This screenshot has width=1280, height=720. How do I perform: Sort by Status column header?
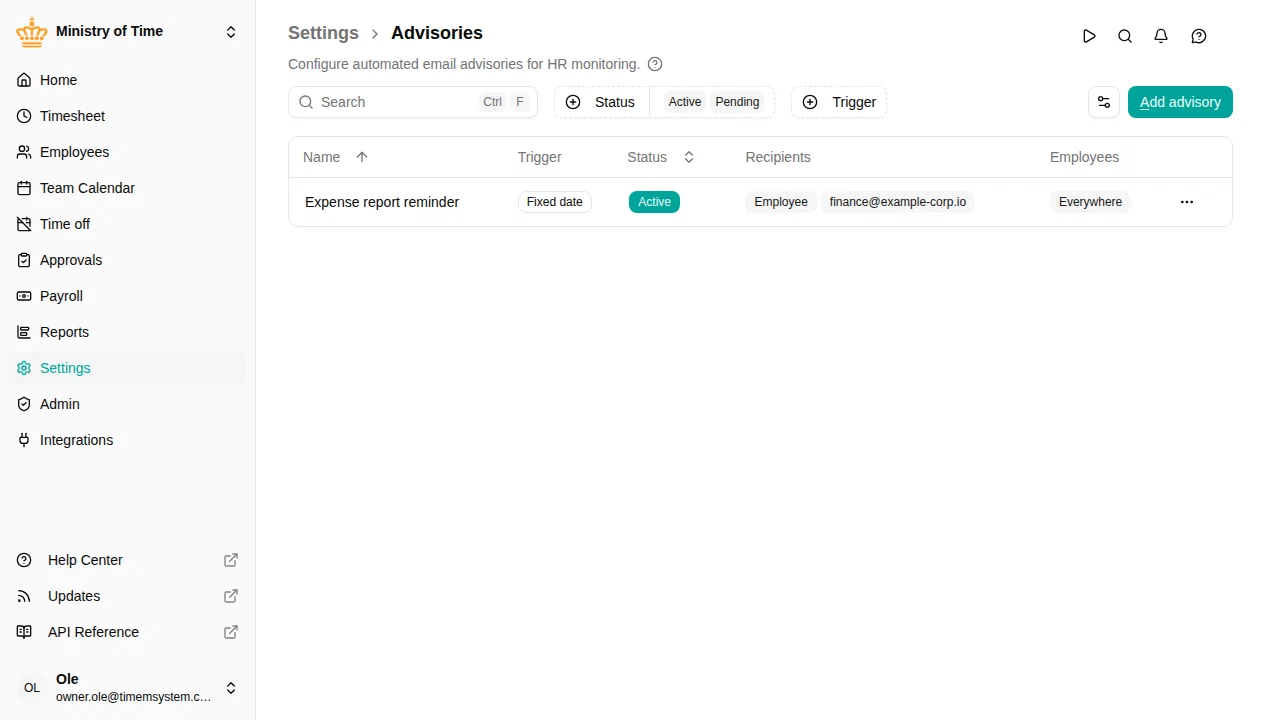661,157
